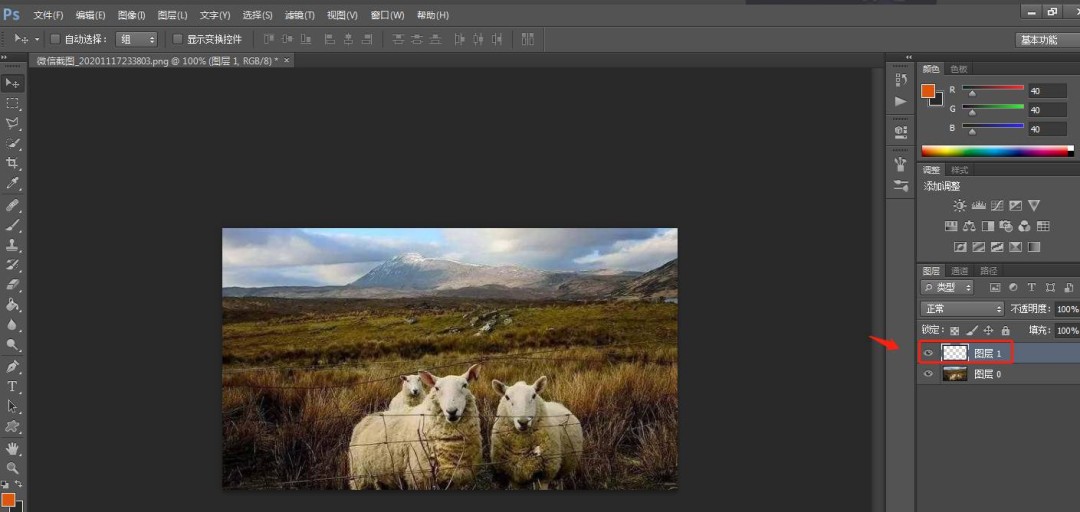The image size is (1080, 512).
Task: Pick the Horizontal Type tool
Action: pos(13,386)
